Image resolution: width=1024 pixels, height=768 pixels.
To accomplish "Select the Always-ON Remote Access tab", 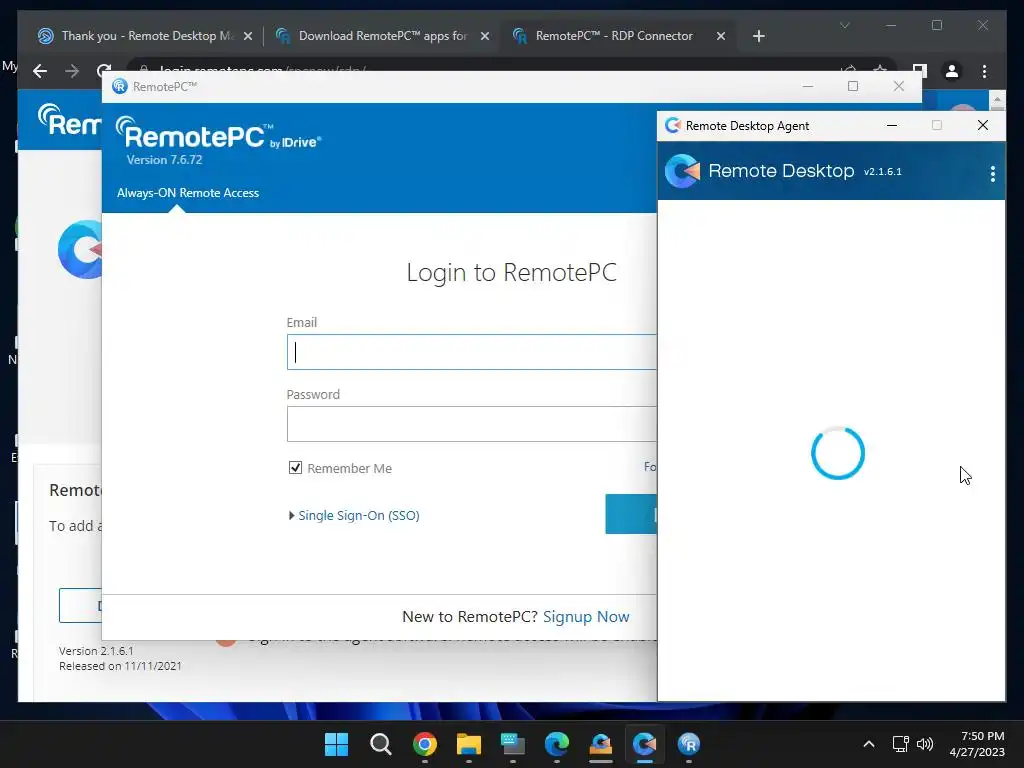I will [187, 193].
